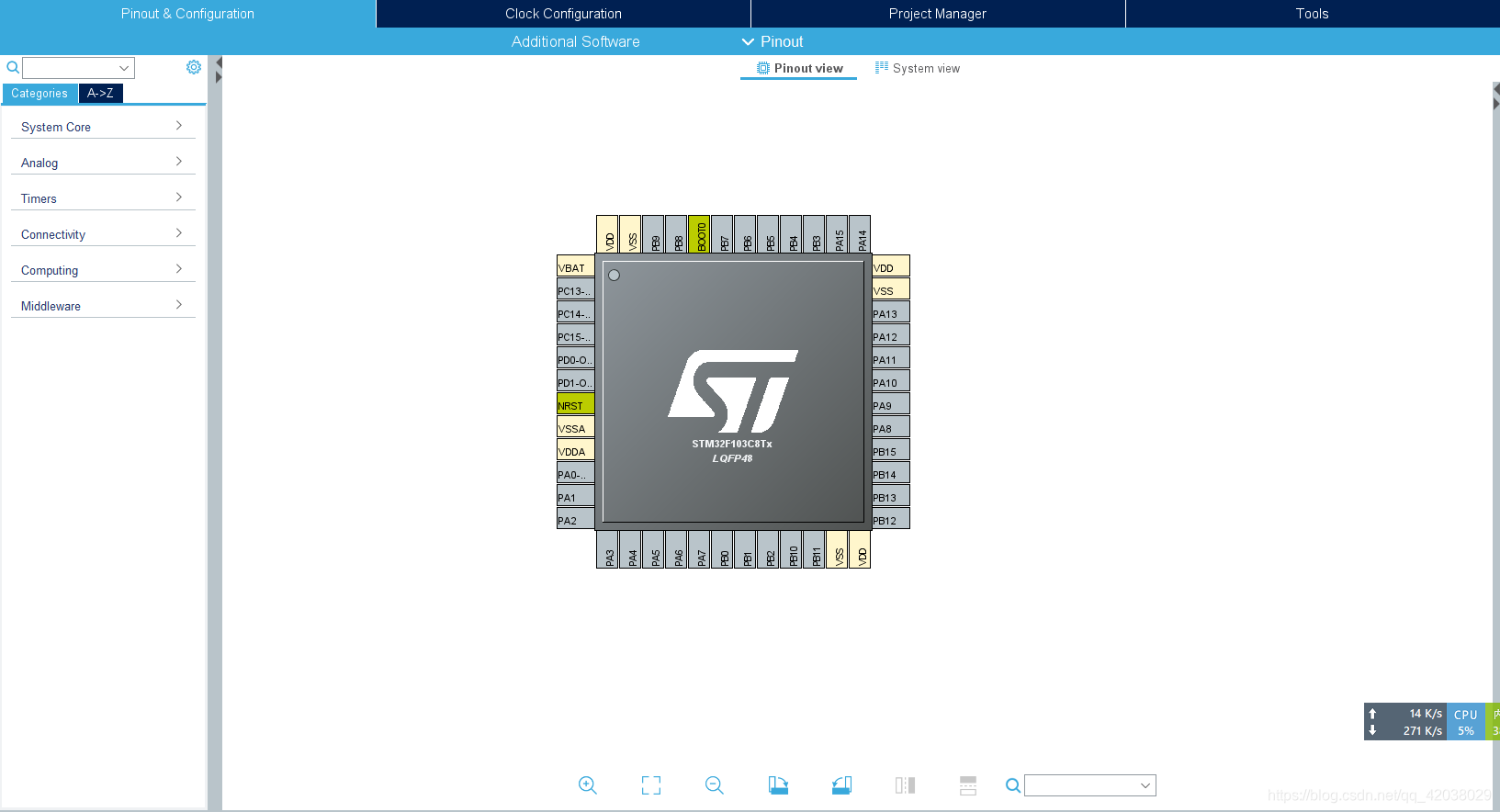Viewport: 1500px width, 812px height.
Task: Open the Project Manager tab
Action: click(938, 14)
